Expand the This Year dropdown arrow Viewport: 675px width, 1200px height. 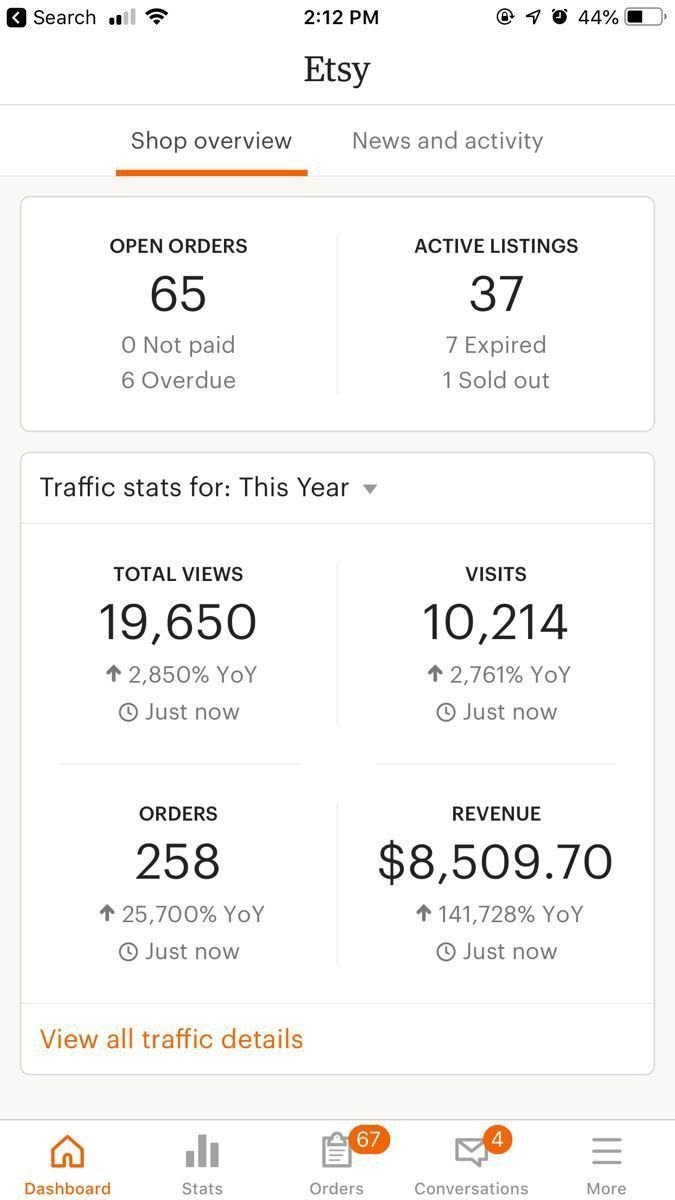[370, 489]
